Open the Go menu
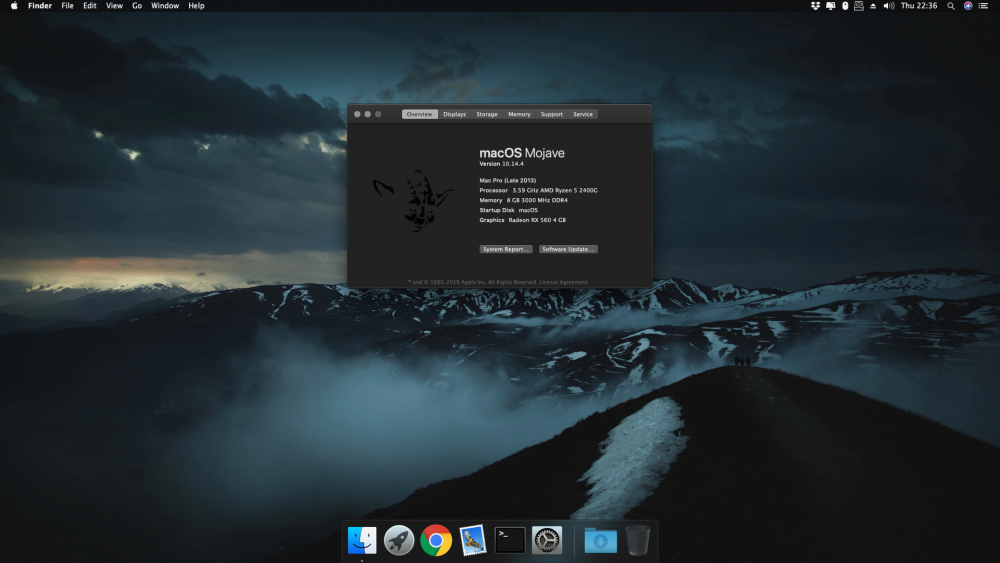This screenshot has height=563, width=1000. (137, 6)
